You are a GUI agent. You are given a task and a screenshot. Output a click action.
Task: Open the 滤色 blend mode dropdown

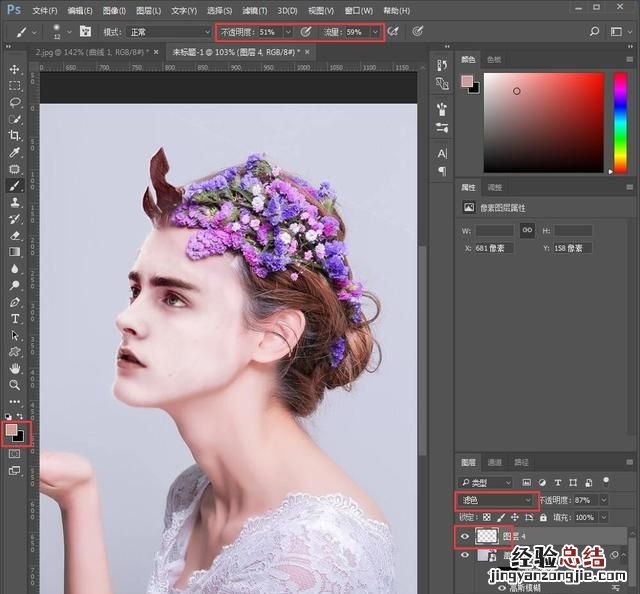tap(497, 499)
